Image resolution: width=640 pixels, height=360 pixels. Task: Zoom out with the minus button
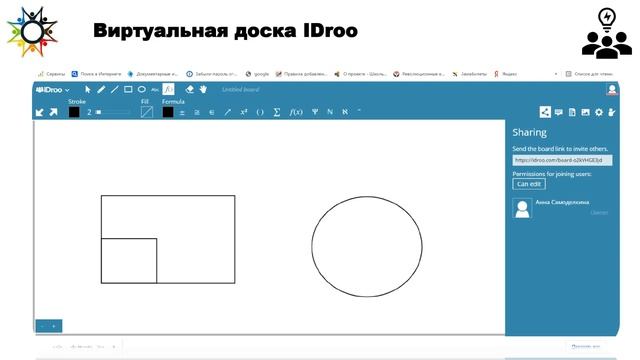point(42,326)
